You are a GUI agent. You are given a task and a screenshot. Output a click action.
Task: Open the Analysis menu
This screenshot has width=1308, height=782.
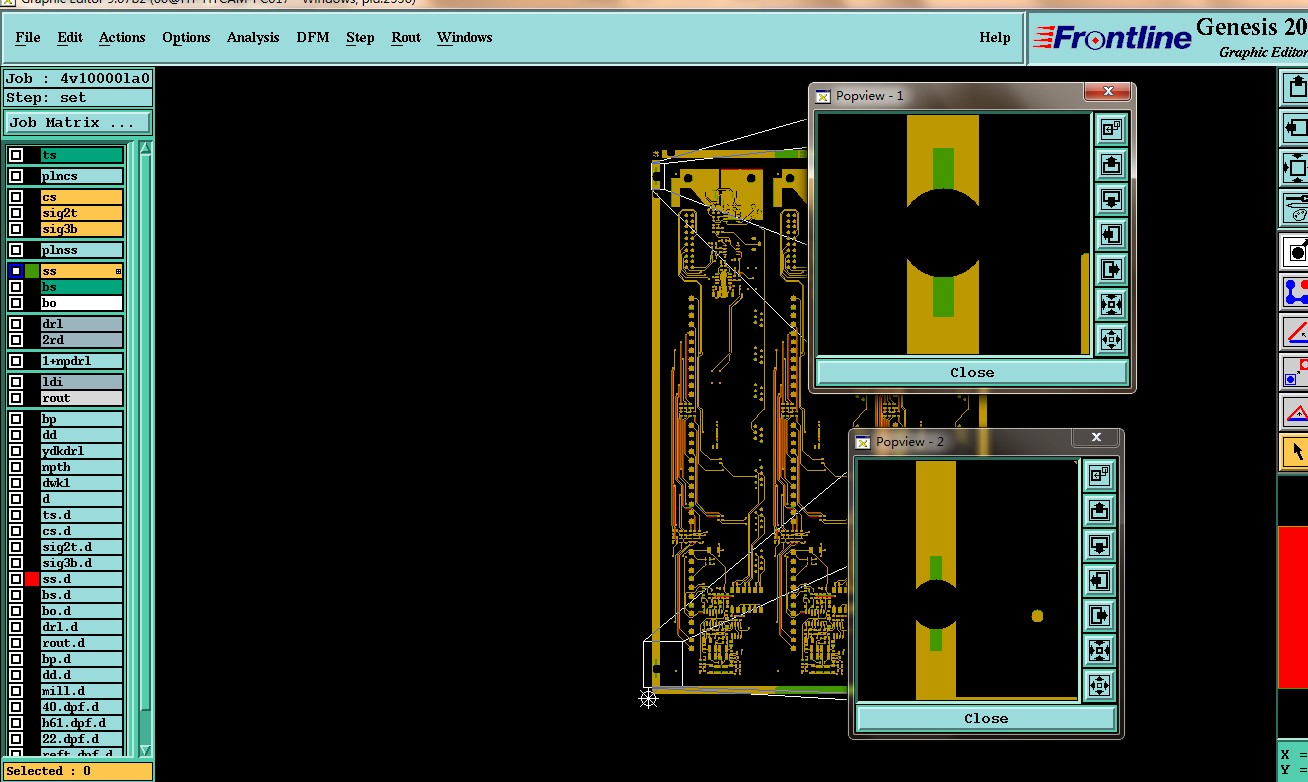pyautogui.click(x=253, y=37)
